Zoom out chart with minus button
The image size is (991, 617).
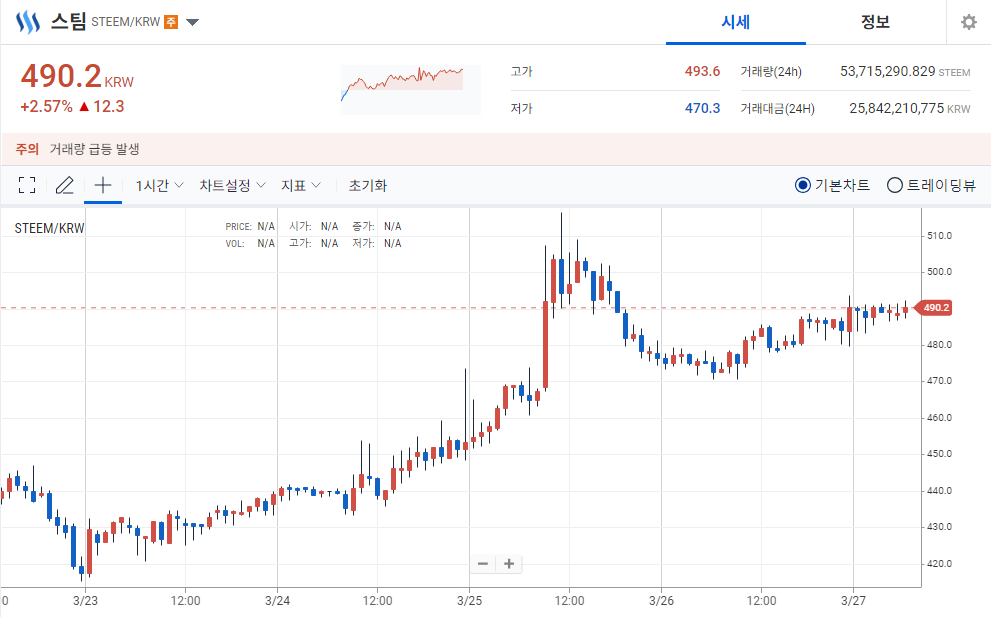pos(483,563)
